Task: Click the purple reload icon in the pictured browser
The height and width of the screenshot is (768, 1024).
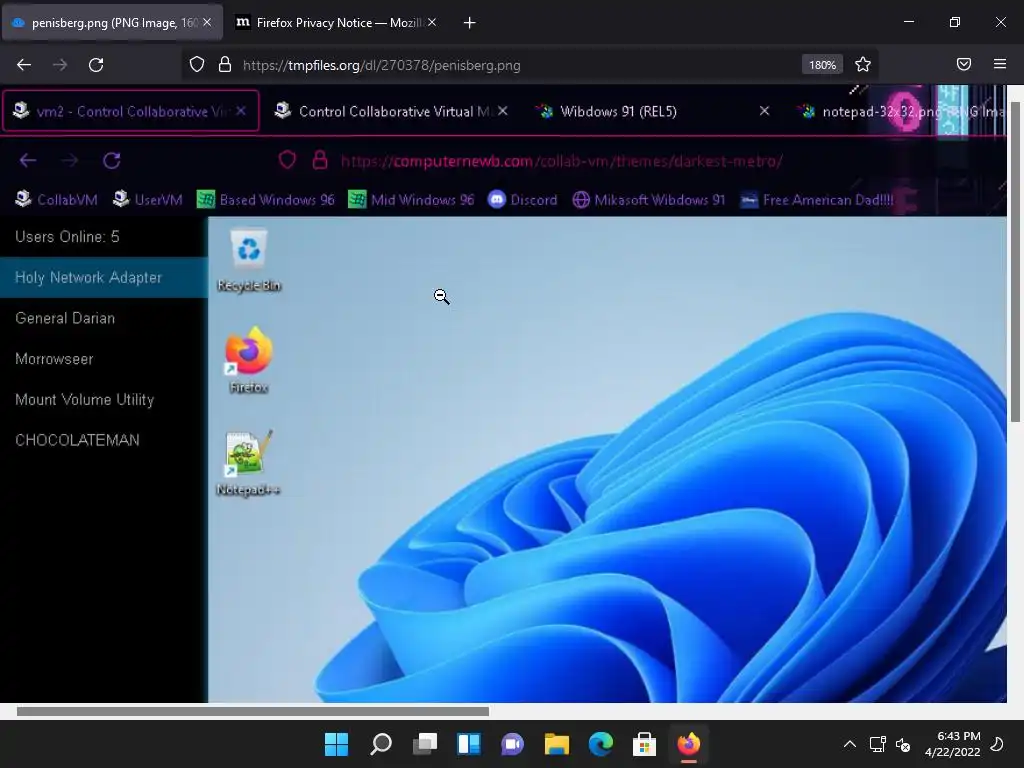Action: point(112,160)
